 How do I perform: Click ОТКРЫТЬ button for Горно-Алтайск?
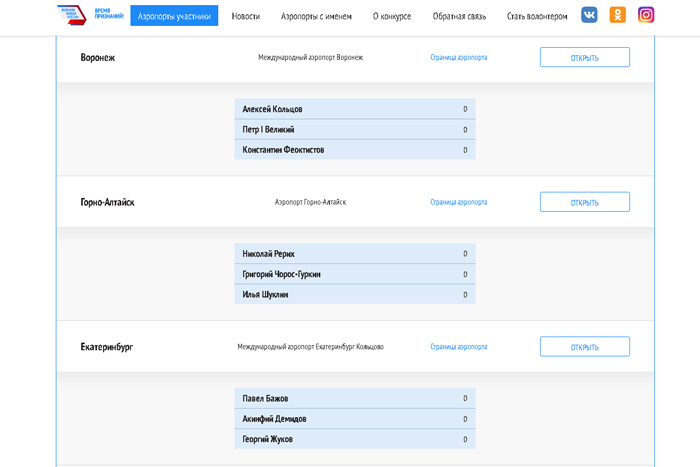(x=585, y=202)
